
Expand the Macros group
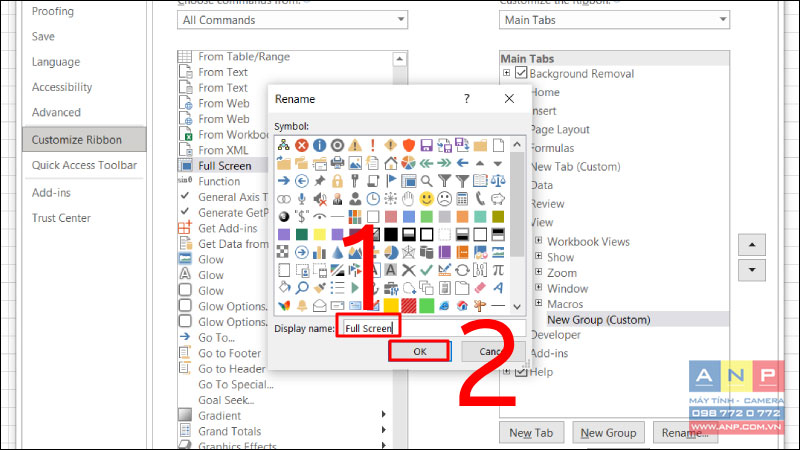(538, 303)
